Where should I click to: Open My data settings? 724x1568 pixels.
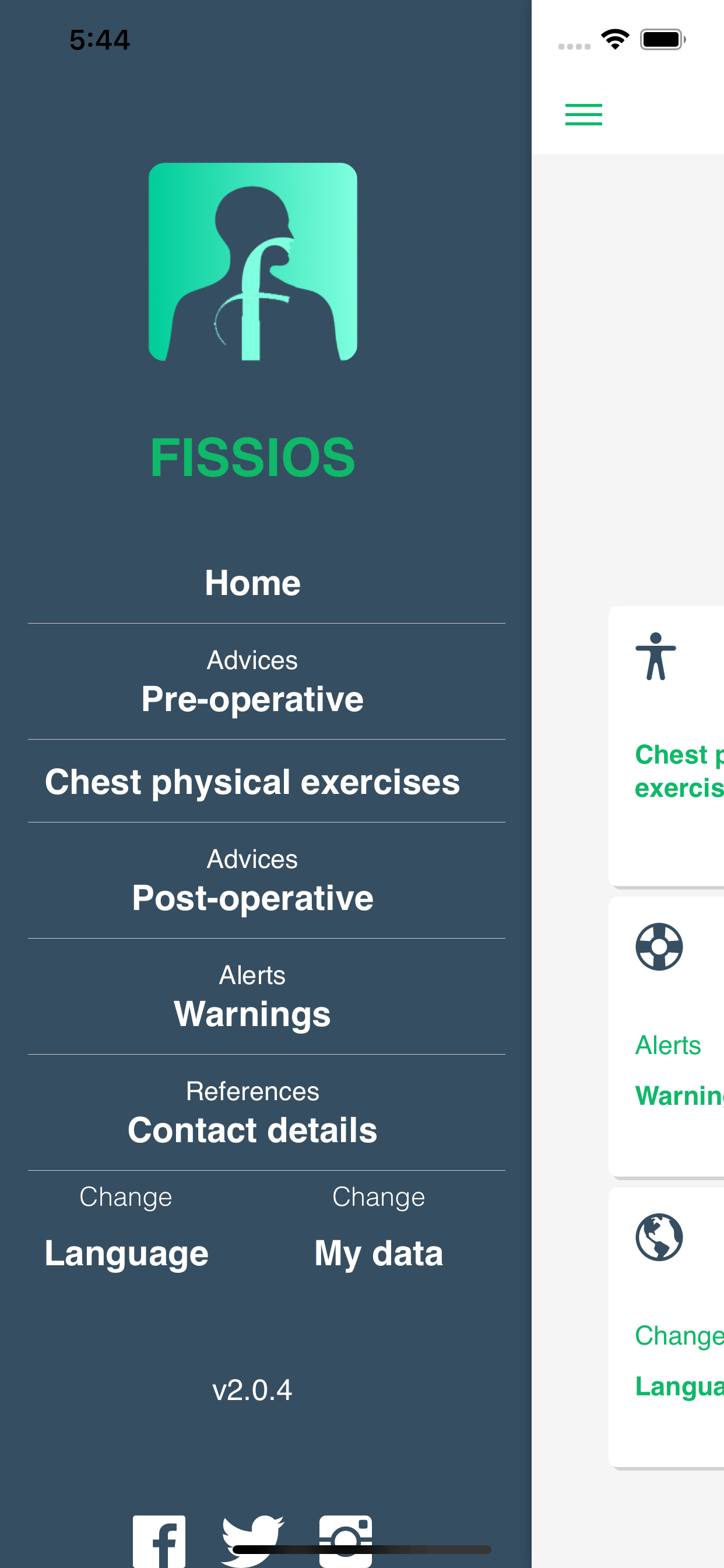click(x=378, y=1230)
